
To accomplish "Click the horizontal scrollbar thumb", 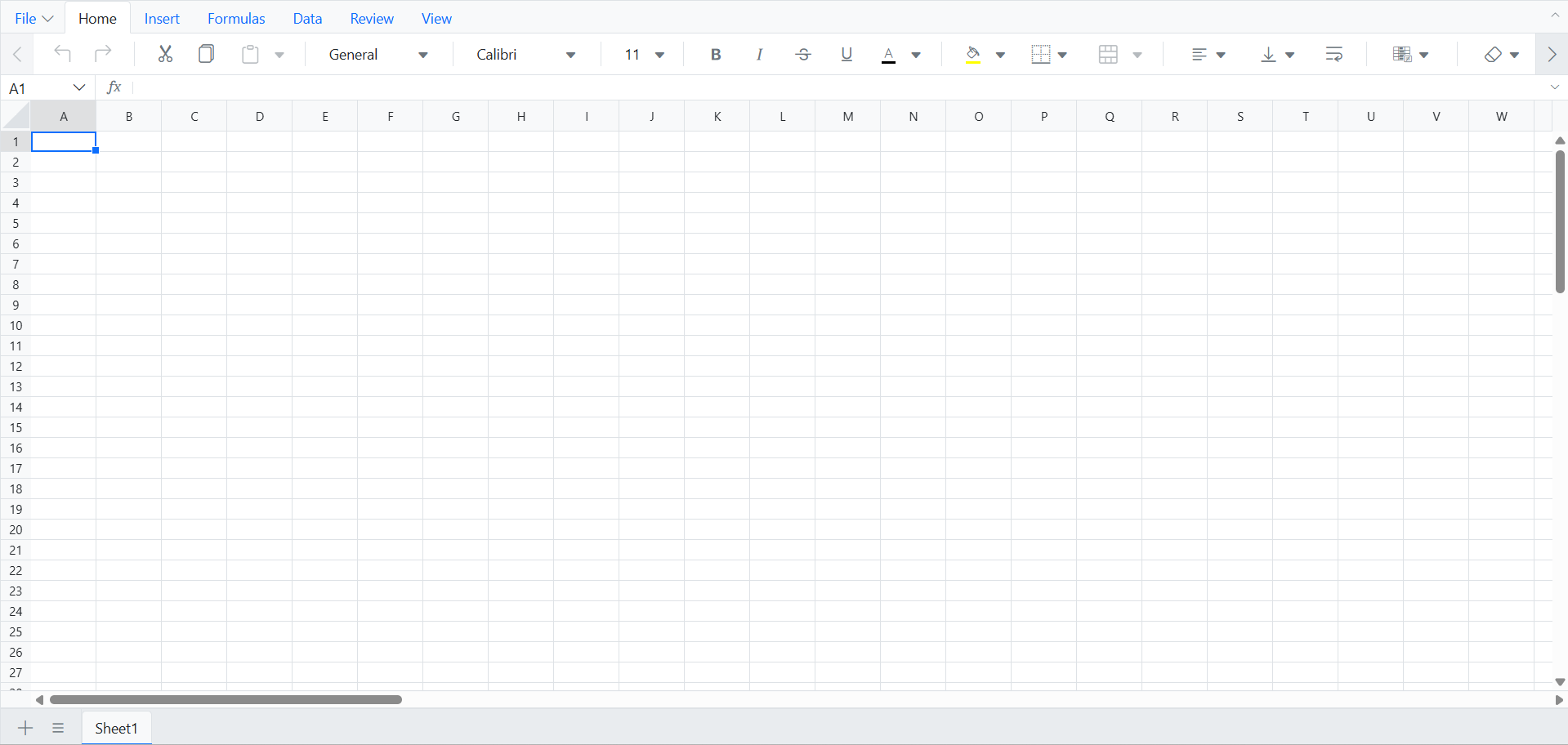I will click(226, 699).
